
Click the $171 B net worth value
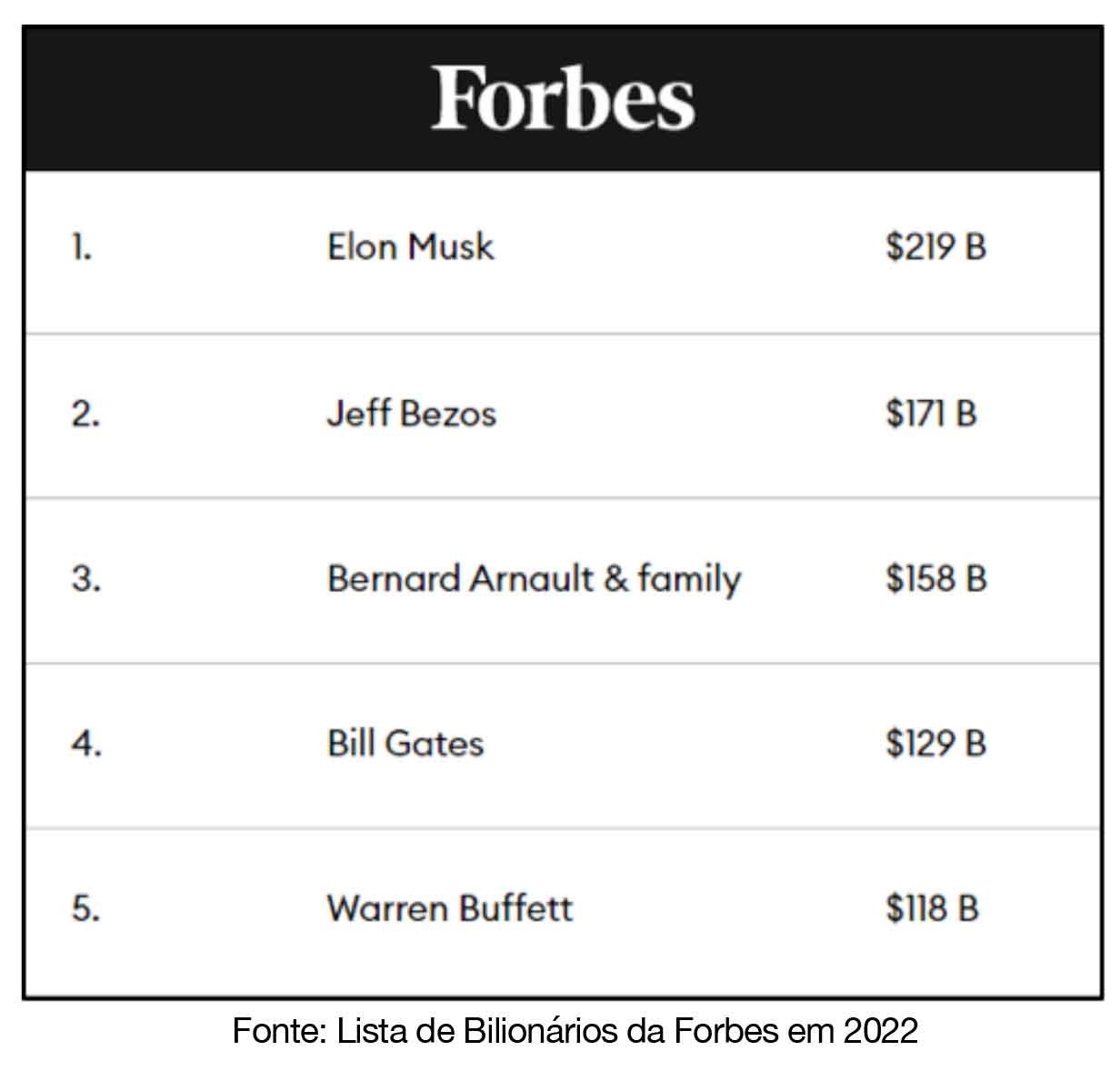(x=932, y=414)
